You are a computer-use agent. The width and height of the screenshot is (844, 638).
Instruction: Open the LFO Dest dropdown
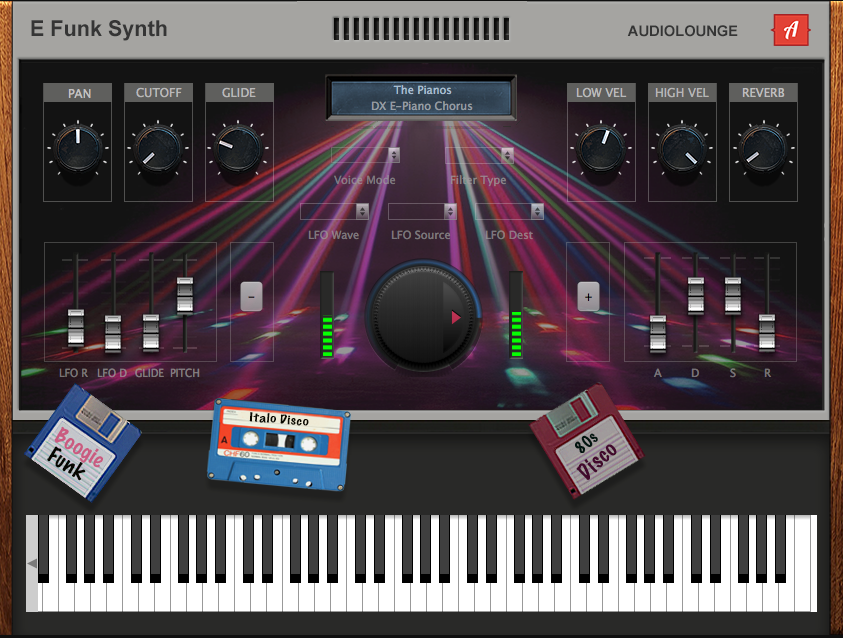[508, 211]
